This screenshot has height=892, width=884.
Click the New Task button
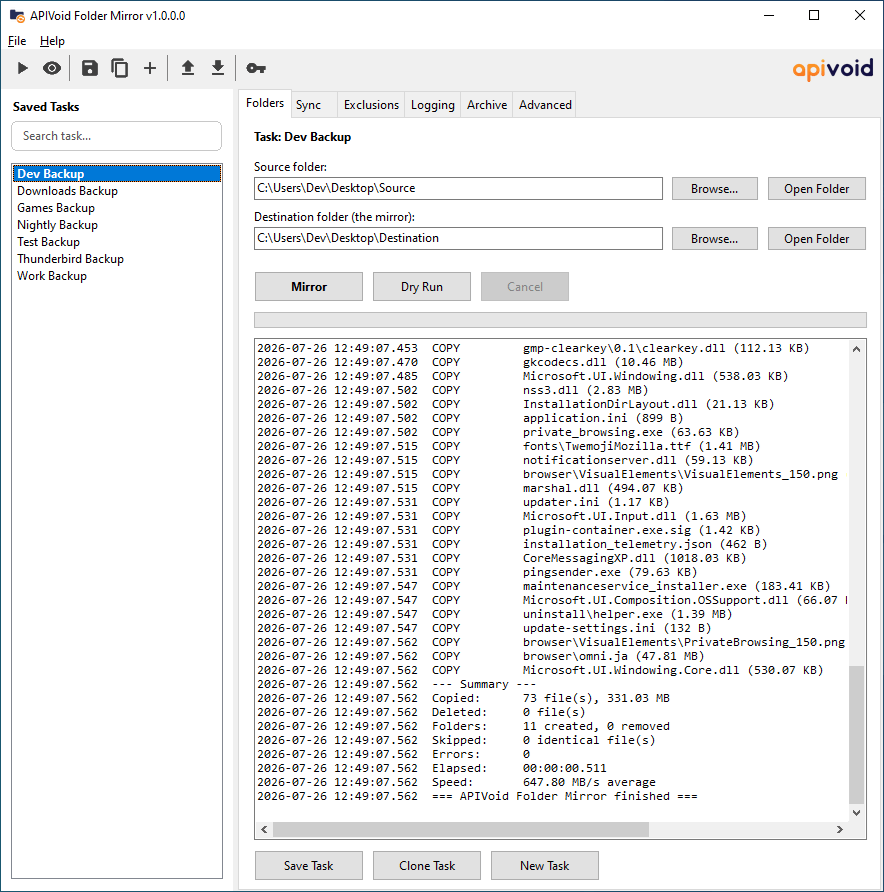(x=544, y=866)
